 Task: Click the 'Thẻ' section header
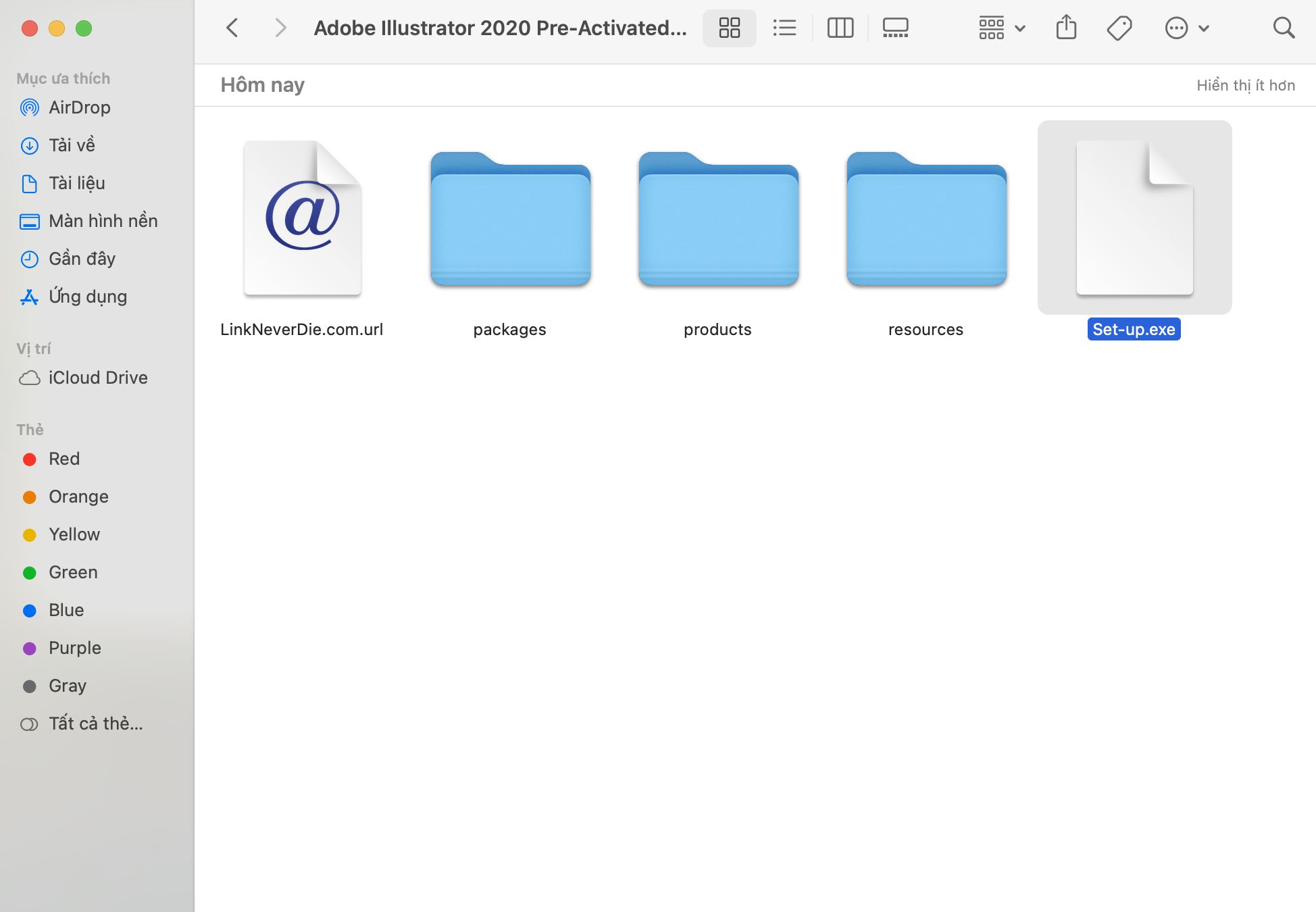pos(30,430)
